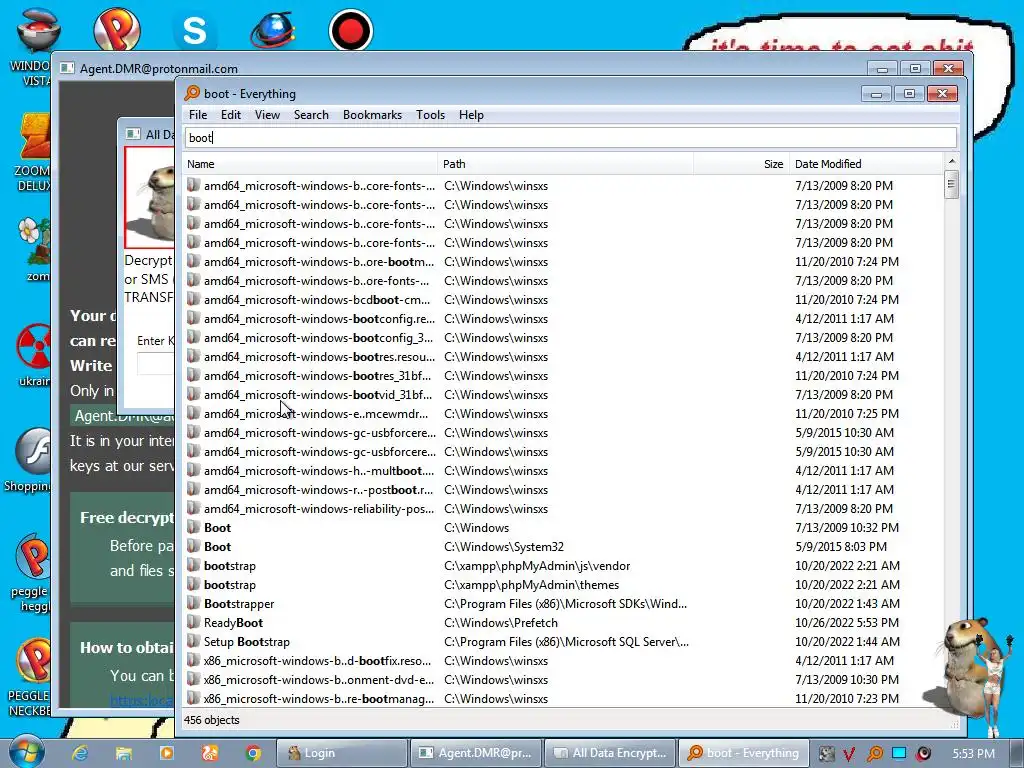Viewport: 1024px width, 768px height.
Task: Click the scroll-up arrow of the results list
Action: 952,161
